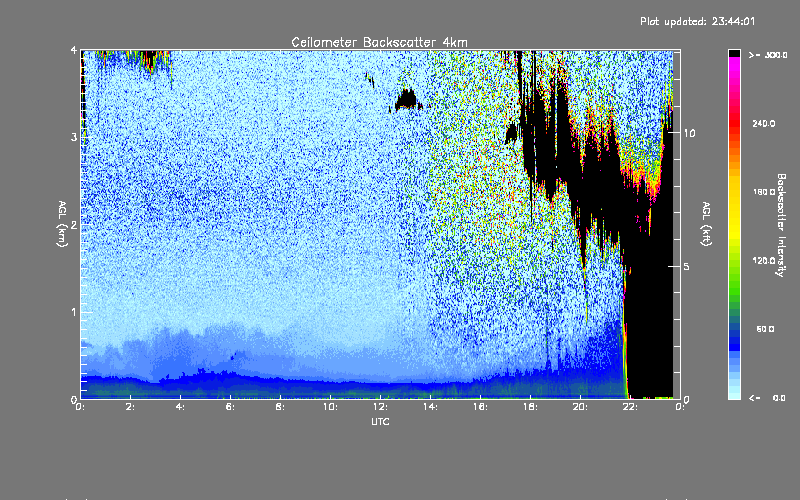Click the '3' tick on km axis

click(74, 137)
